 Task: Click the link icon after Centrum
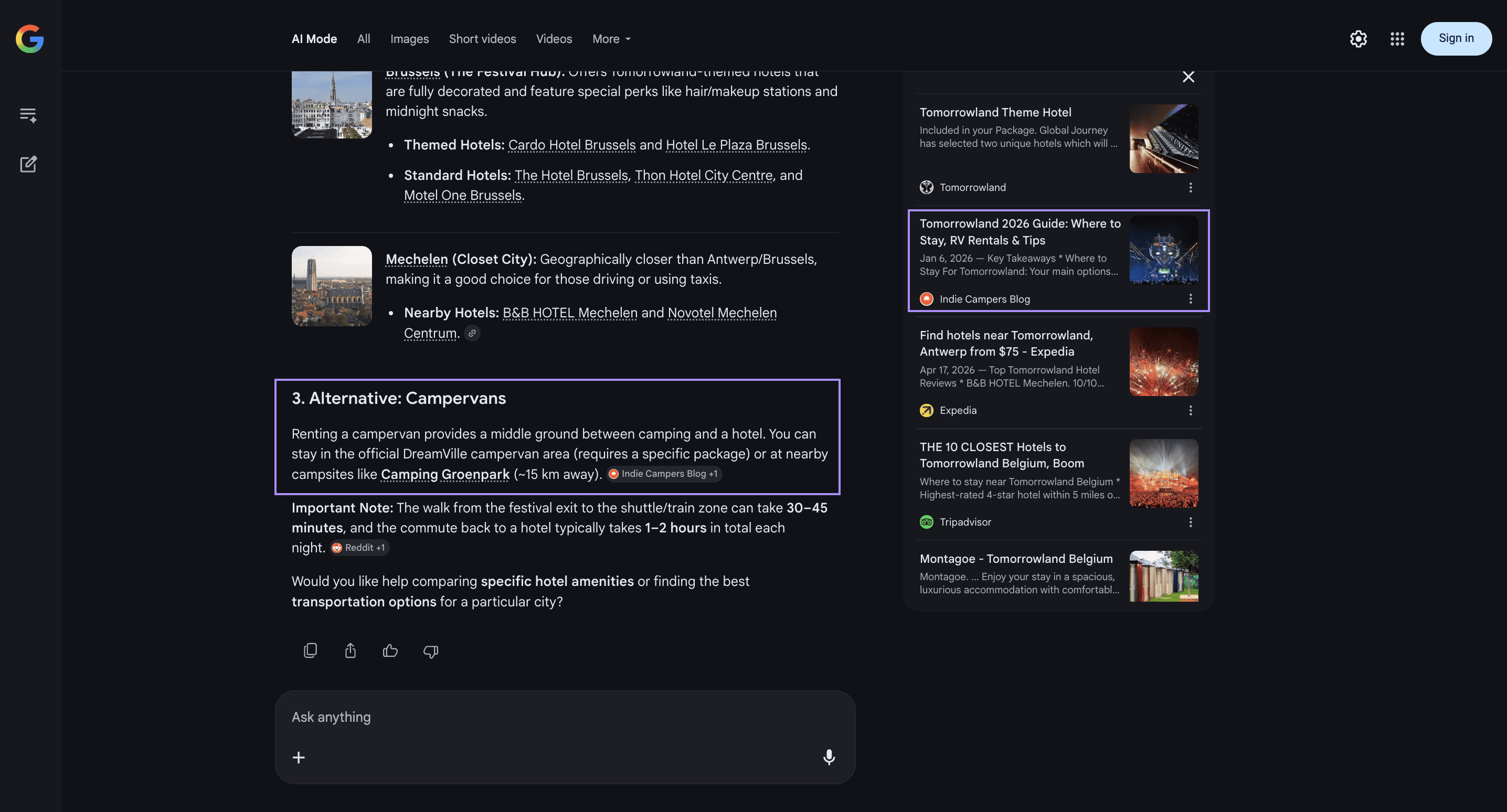(x=472, y=333)
